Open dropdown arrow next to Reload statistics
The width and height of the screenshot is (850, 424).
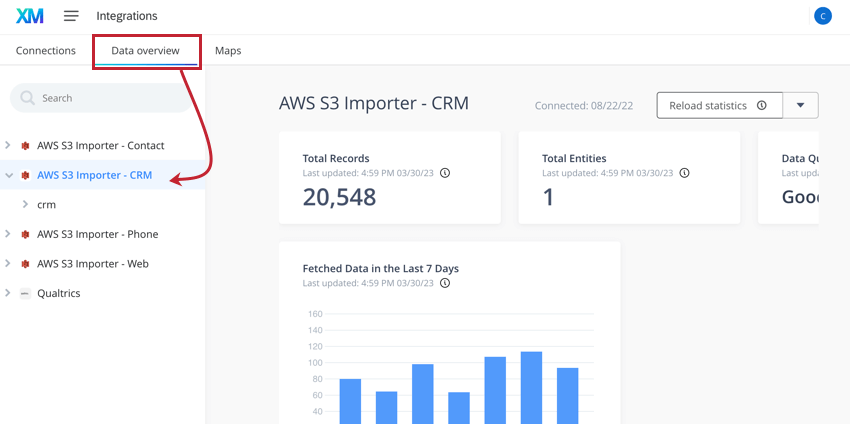coord(801,105)
